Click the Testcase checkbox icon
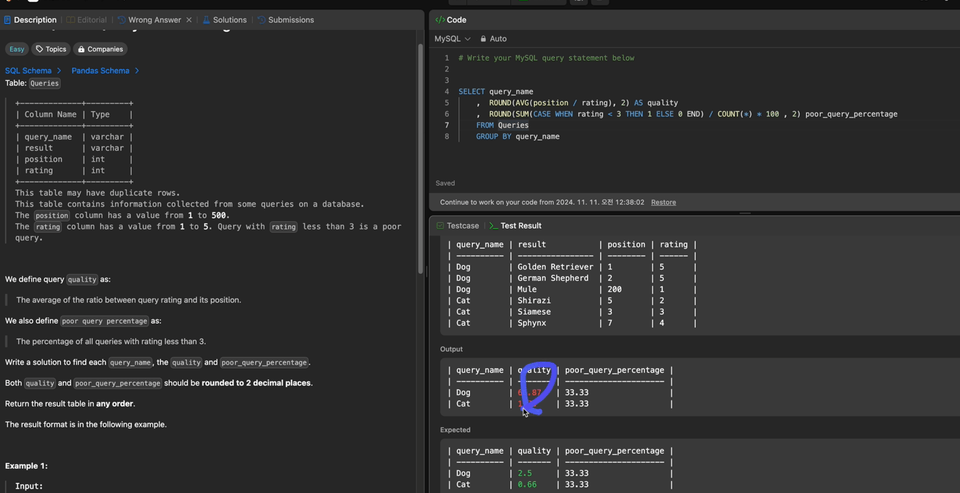 [440, 225]
